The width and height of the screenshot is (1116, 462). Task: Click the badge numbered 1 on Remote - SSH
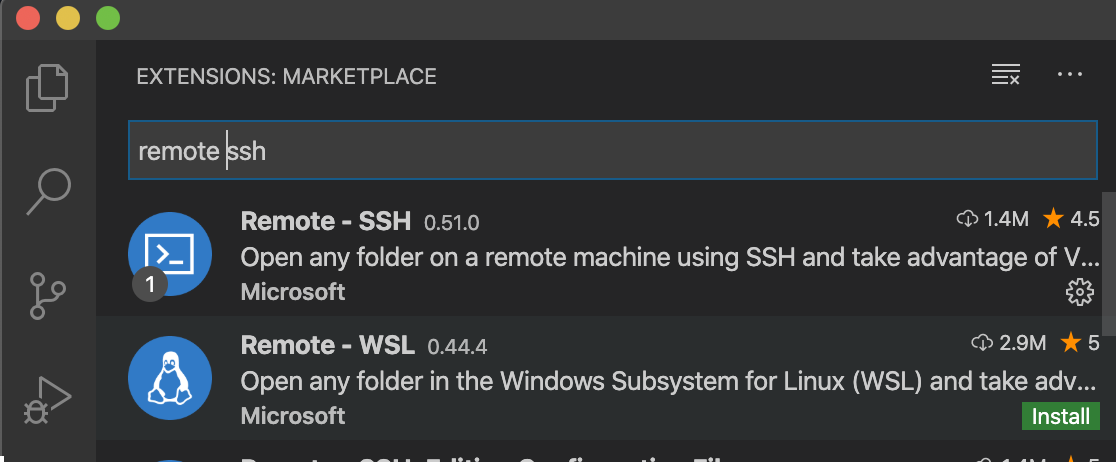click(x=150, y=285)
